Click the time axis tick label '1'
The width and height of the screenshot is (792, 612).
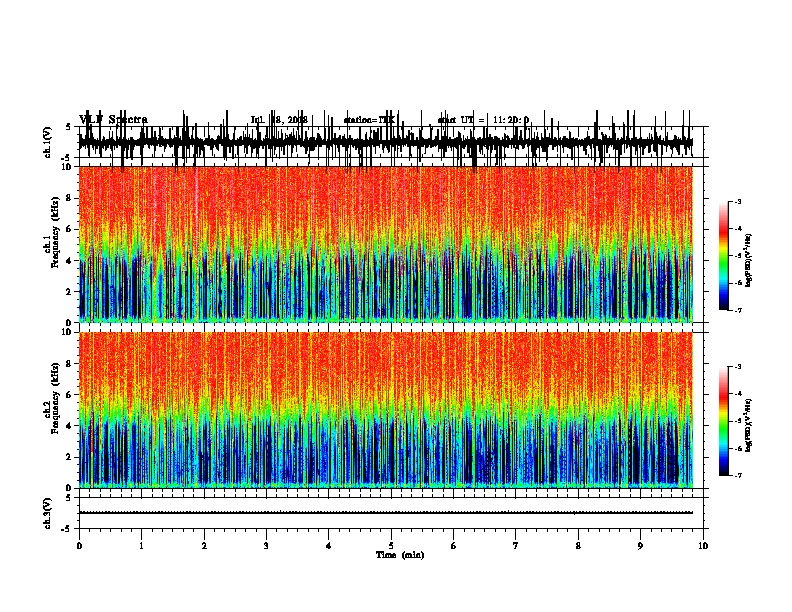coord(141,546)
